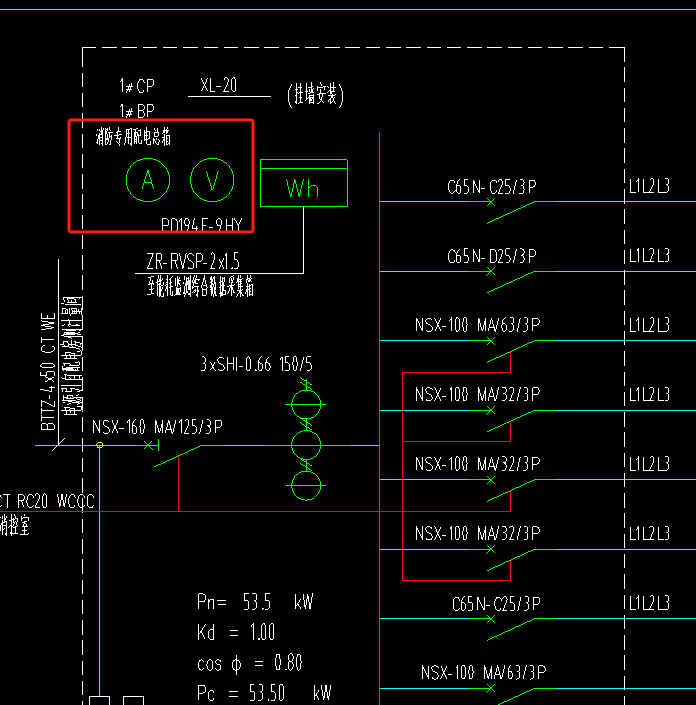
Task: Select the BTTZ-4x50 CT WE cable label
Action: [x=48, y=372]
